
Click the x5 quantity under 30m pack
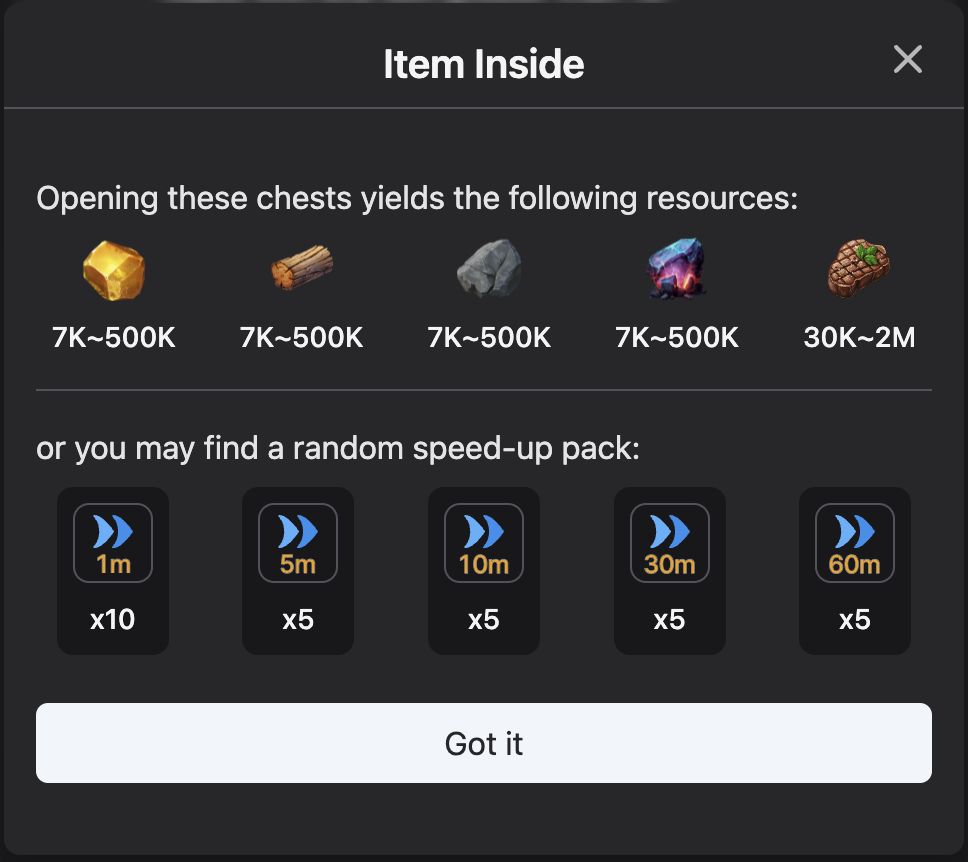[x=669, y=620]
